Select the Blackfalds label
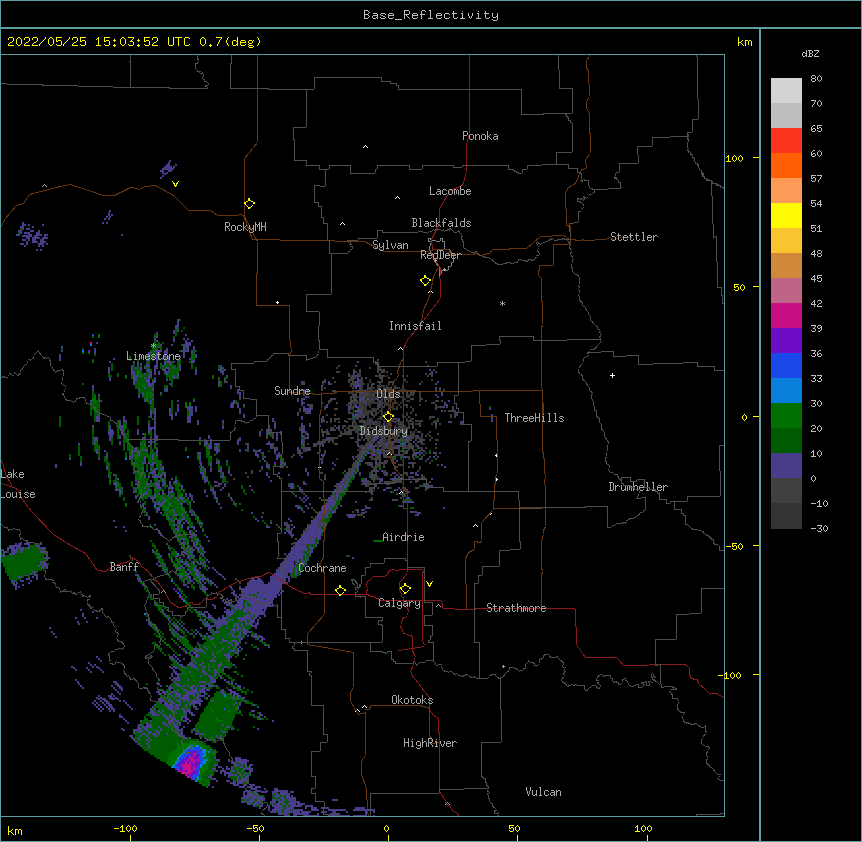Screen dimensions: 862x842 pyautogui.click(x=441, y=223)
